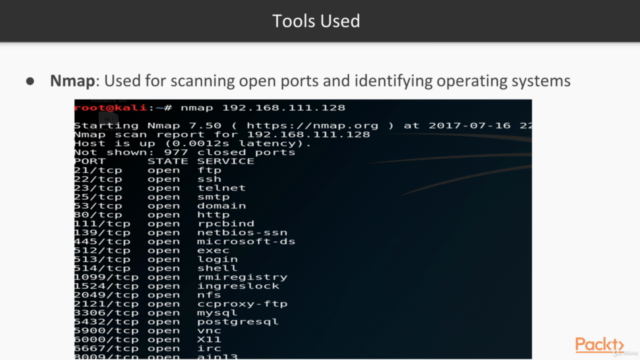Click the '513/tcp open login' row
This screenshot has height=360, width=640.
[x=156, y=260]
